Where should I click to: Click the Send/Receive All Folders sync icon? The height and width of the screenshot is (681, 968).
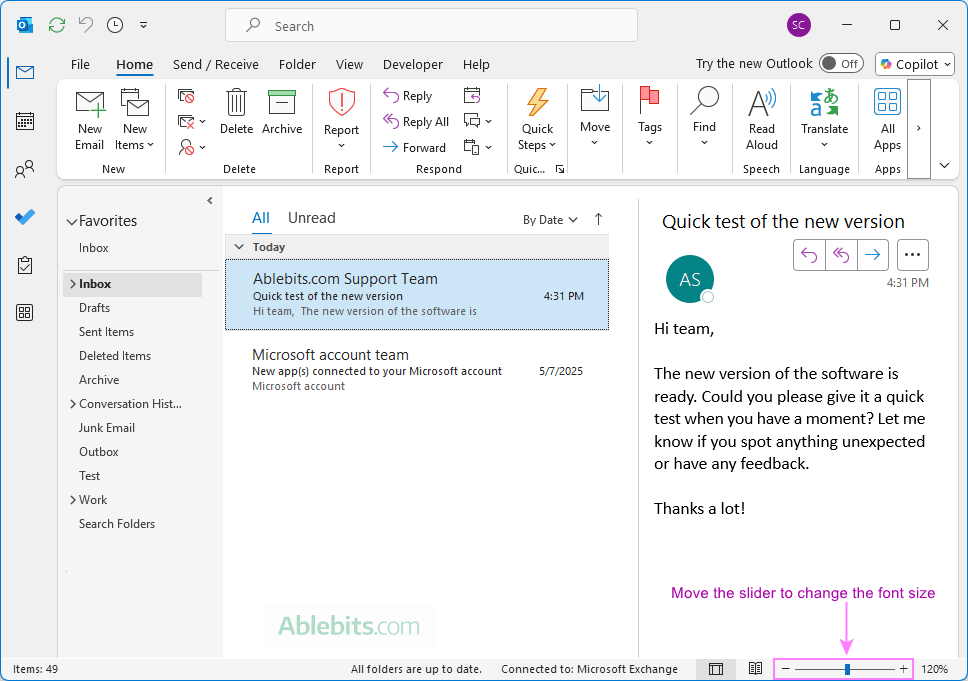point(57,25)
